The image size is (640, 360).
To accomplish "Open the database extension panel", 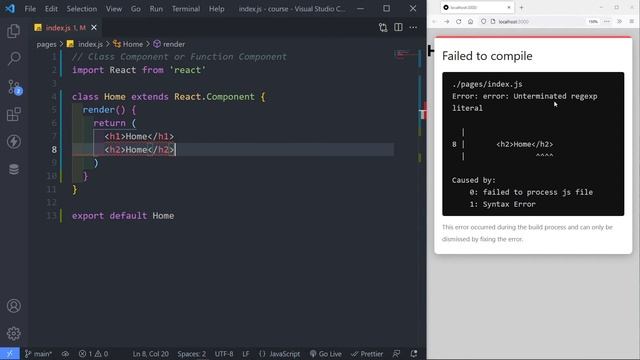I will tap(13, 169).
